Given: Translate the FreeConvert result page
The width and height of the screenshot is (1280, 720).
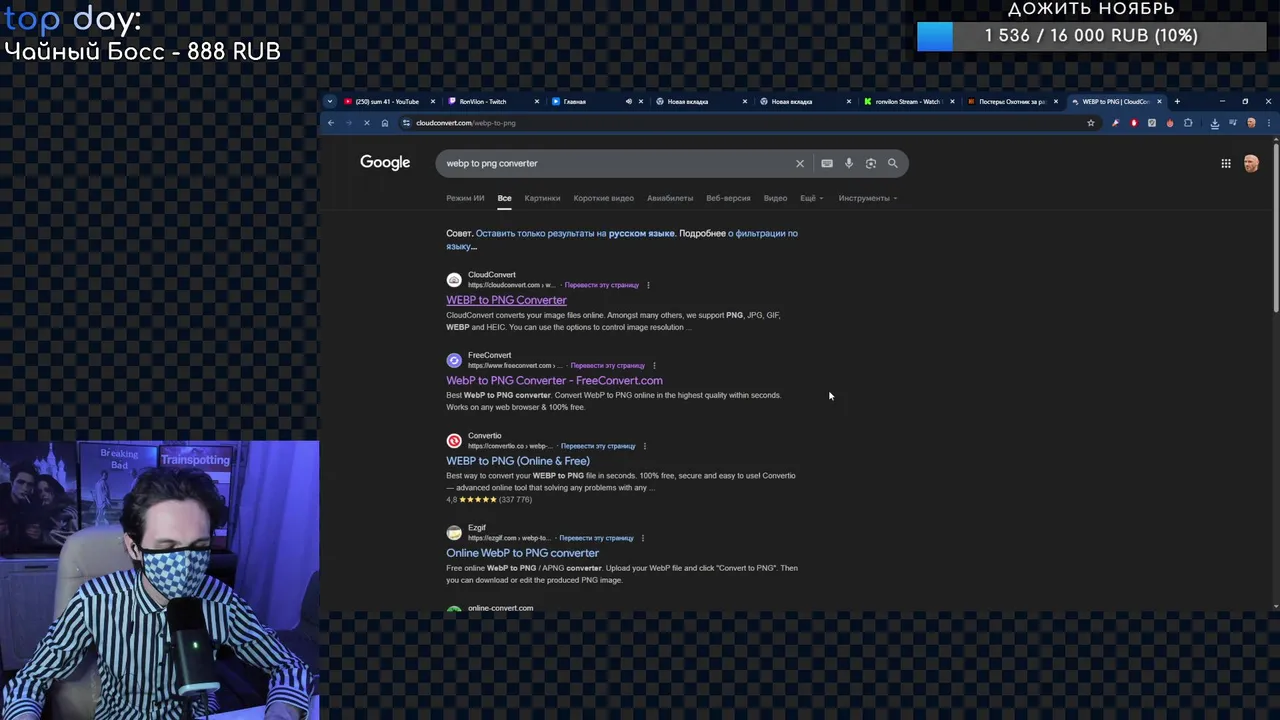Looking at the screenshot, I should coord(608,365).
